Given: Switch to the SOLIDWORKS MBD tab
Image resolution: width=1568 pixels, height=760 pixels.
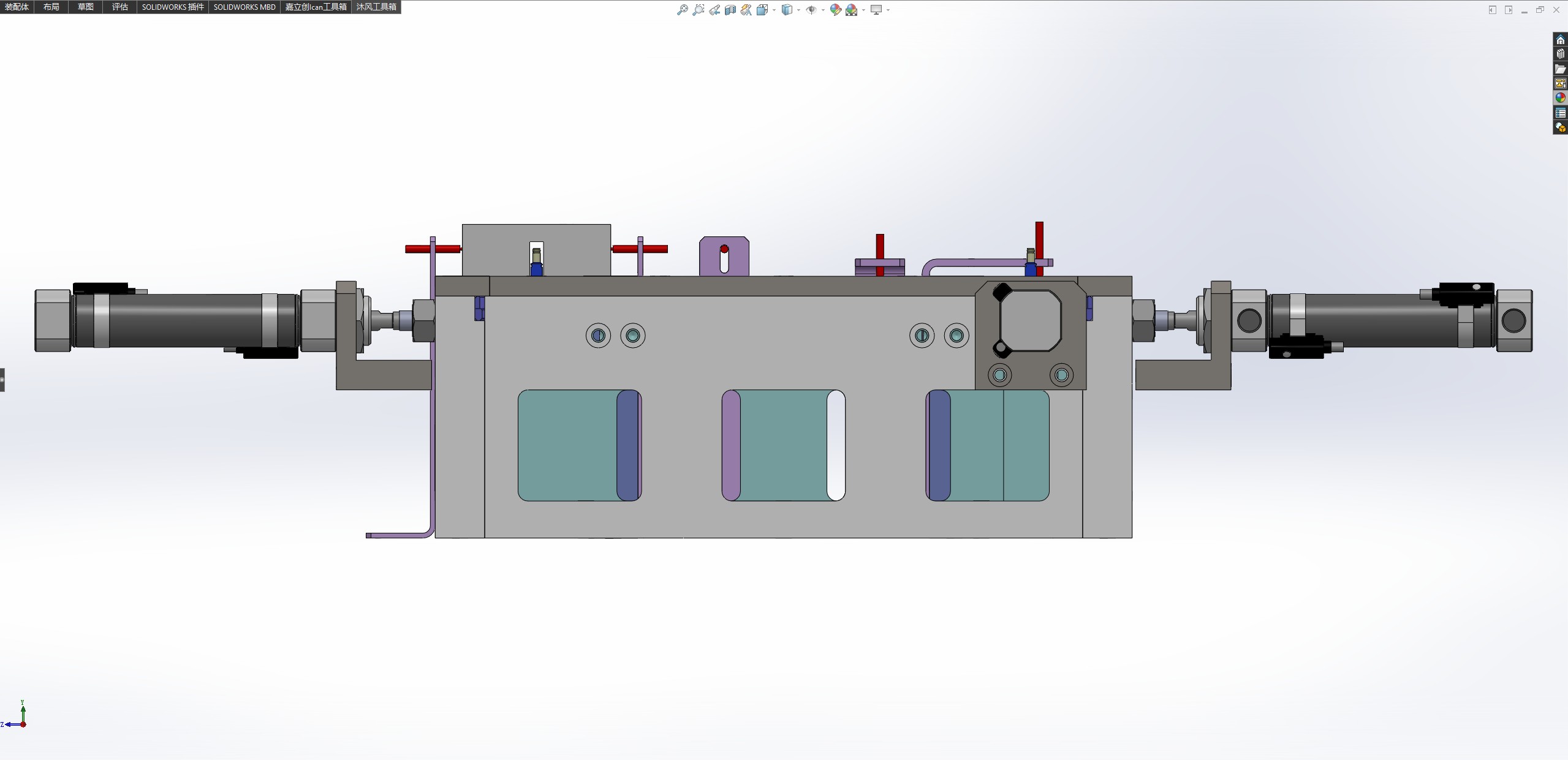Looking at the screenshot, I should point(244,7).
